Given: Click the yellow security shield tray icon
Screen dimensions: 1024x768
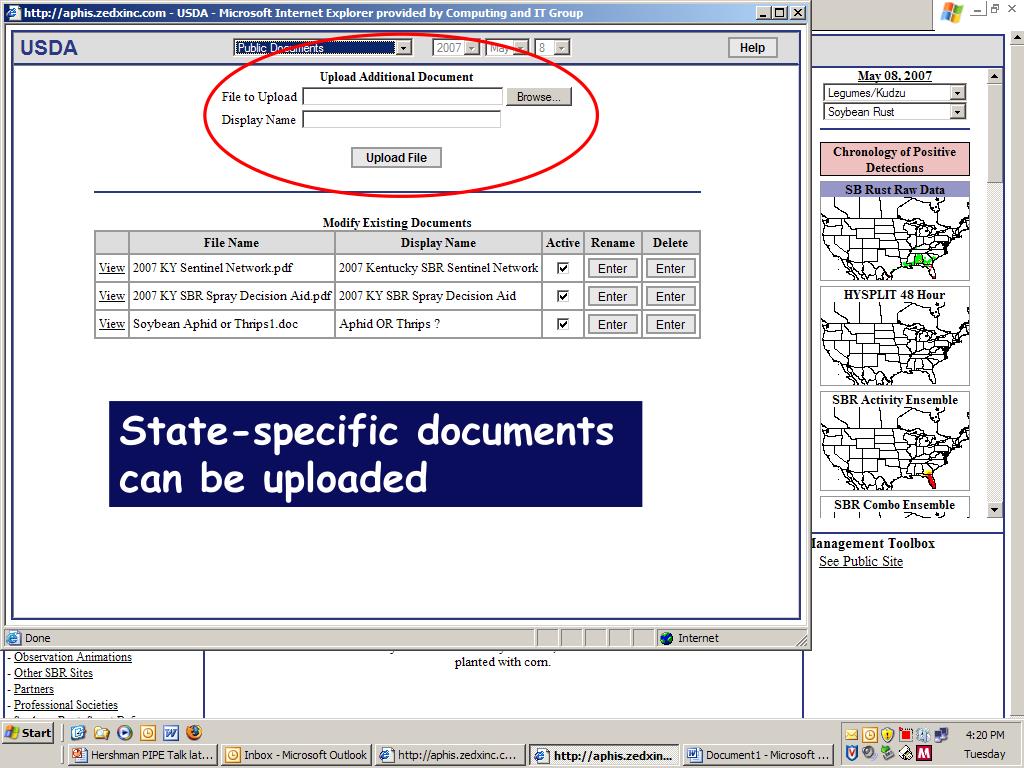Looking at the screenshot, I should tap(888, 735).
